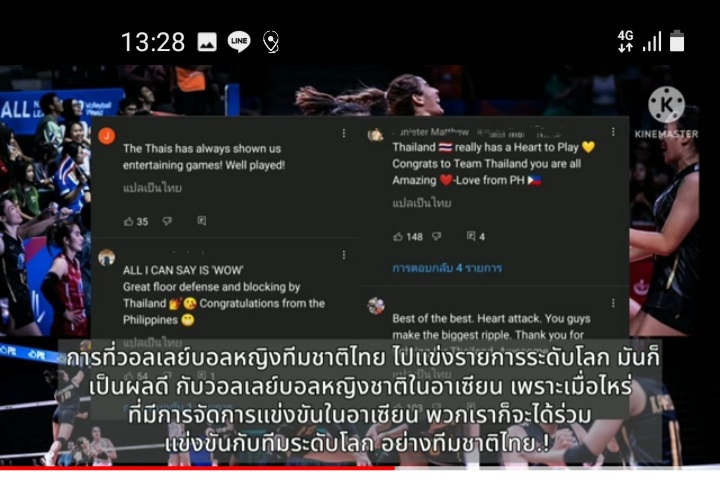Open three-dot menu on first comment

344,133
